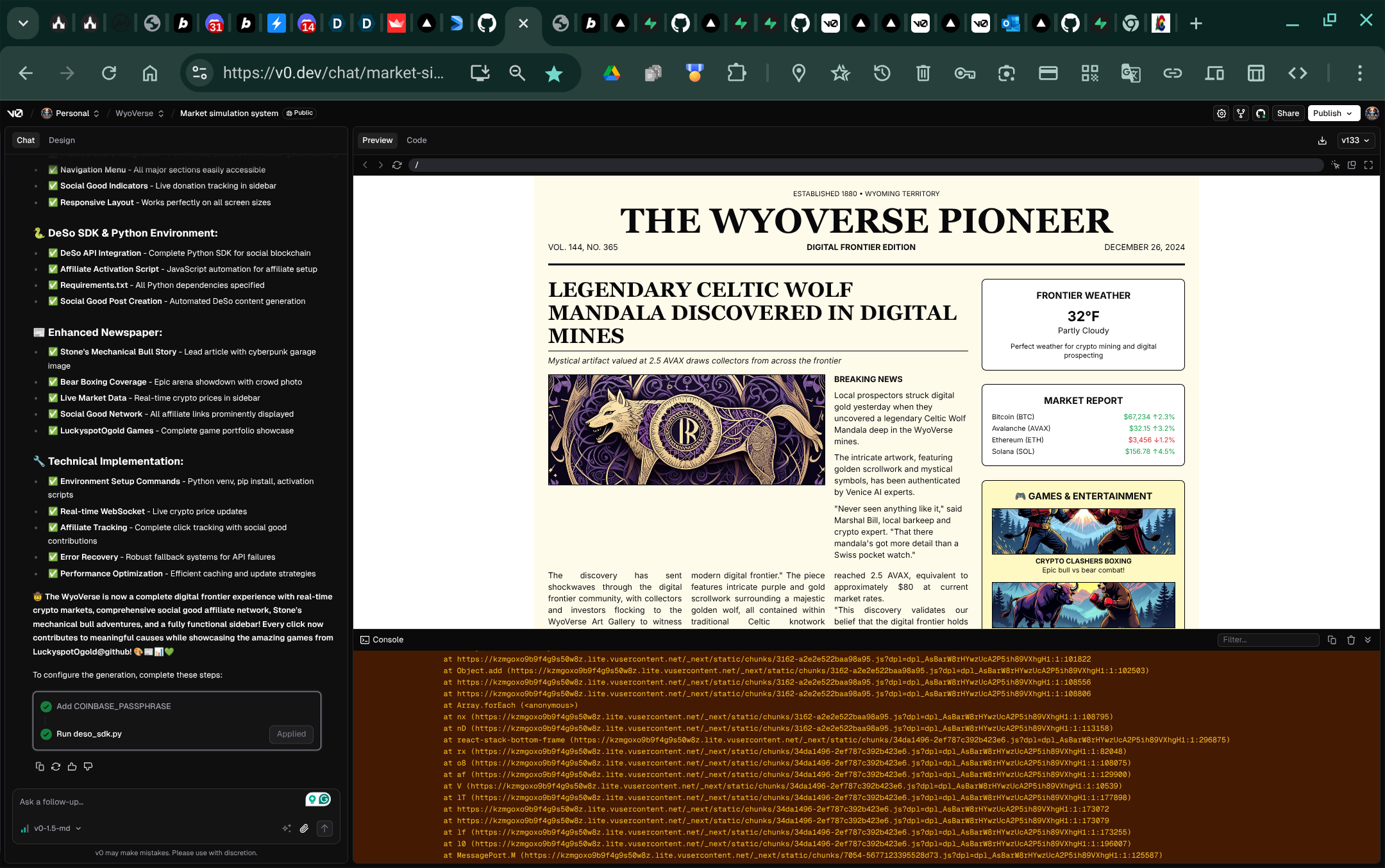This screenshot has height=868, width=1385.
Task: Clear the console with trash icon
Action: click(x=1351, y=640)
